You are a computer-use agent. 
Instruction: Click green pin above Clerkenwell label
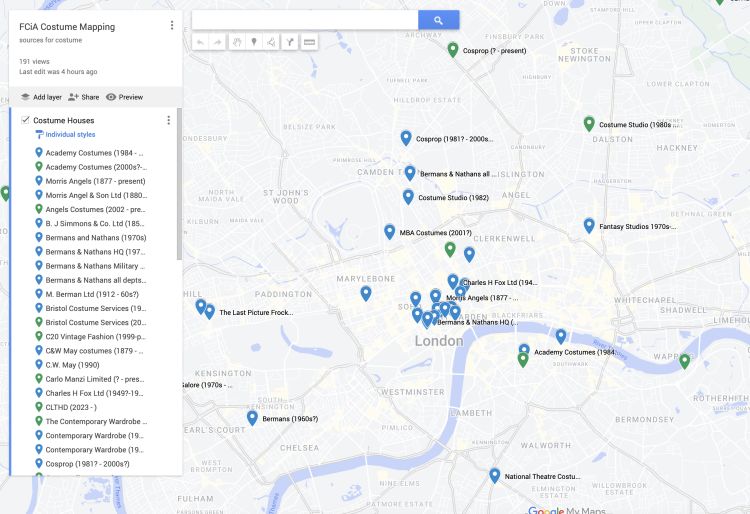450,249
